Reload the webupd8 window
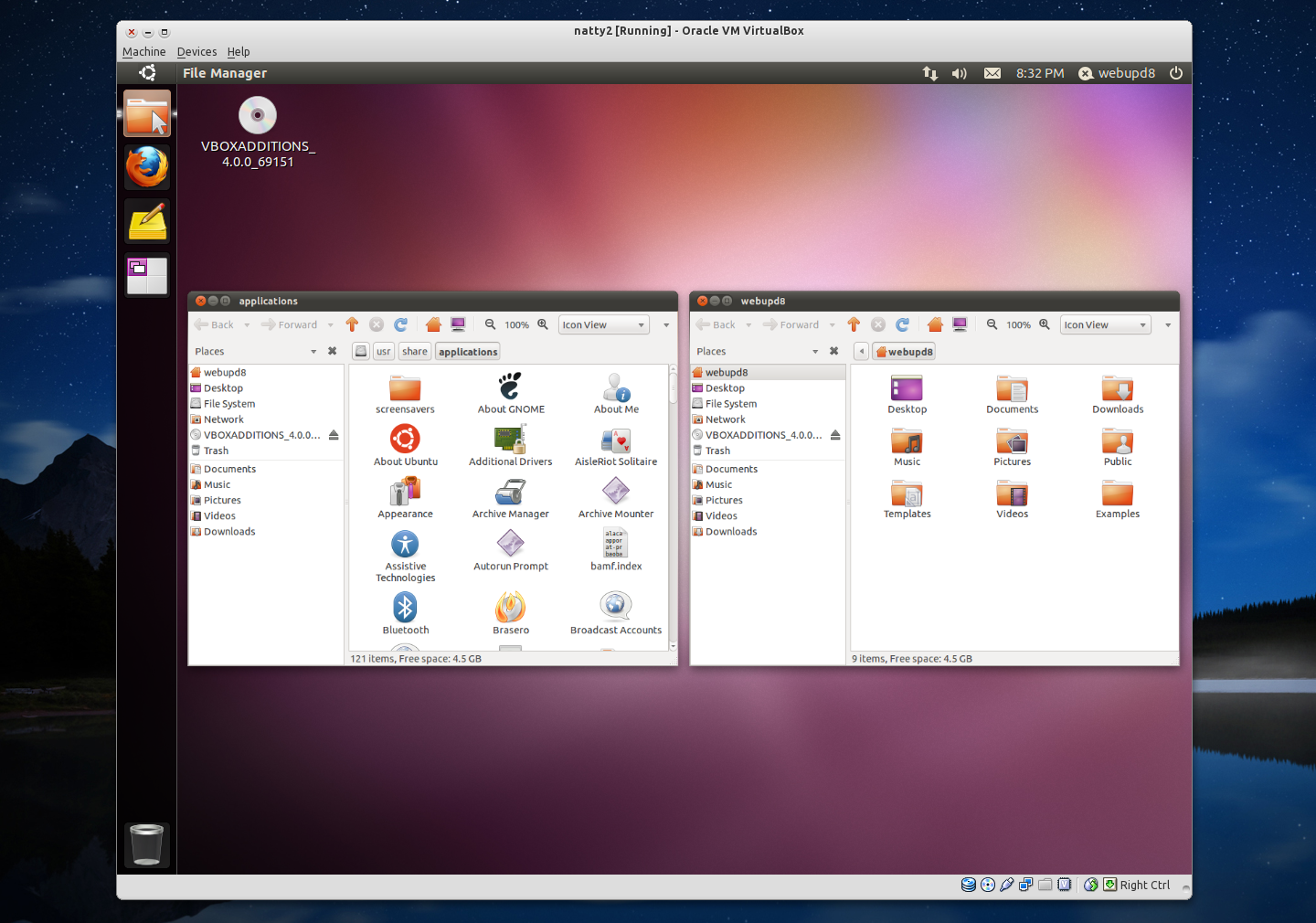The image size is (1316, 923). point(902,324)
